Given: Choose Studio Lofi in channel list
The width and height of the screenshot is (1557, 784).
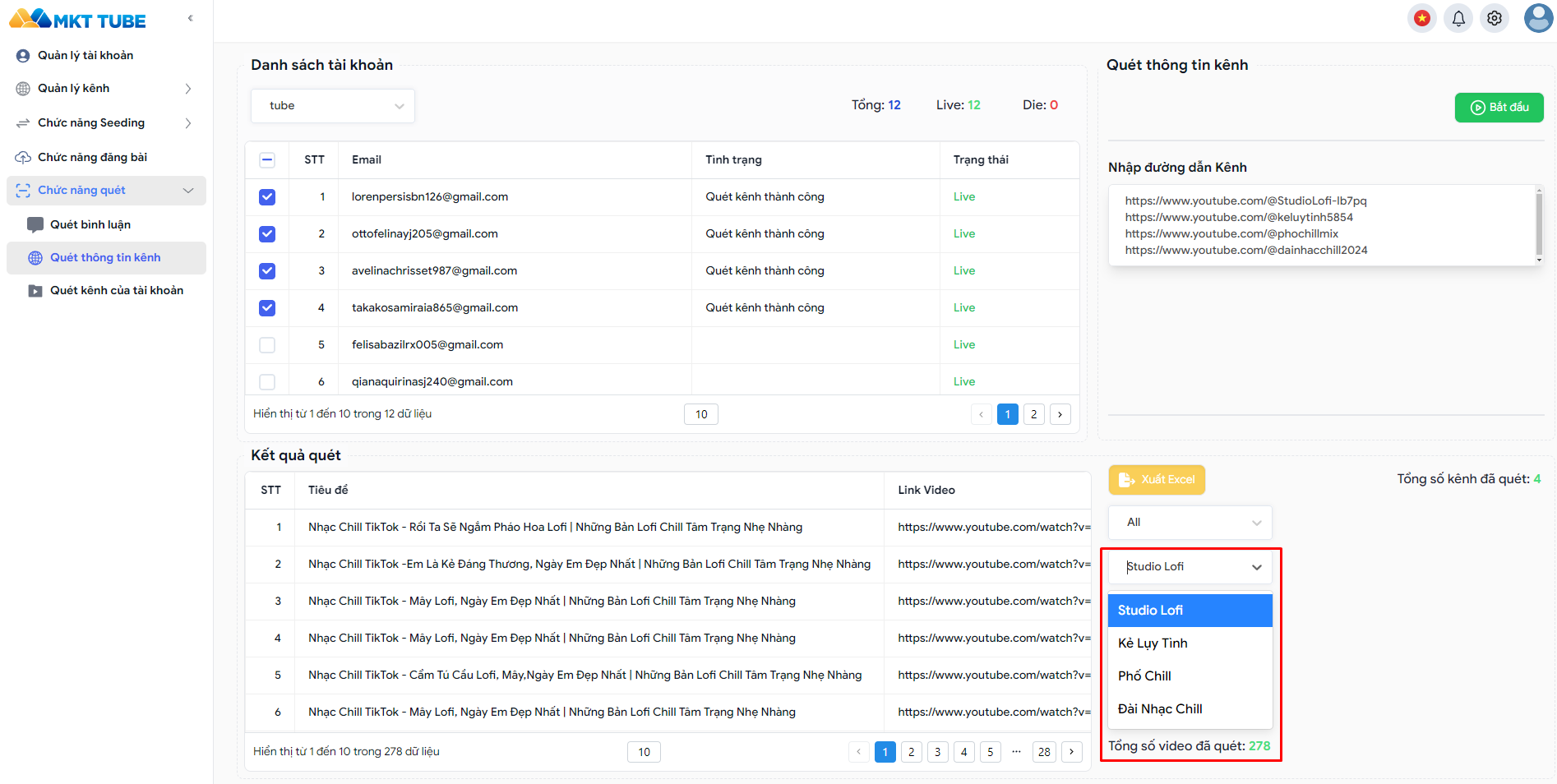Looking at the screenshot, I should tap(1190, 611).
